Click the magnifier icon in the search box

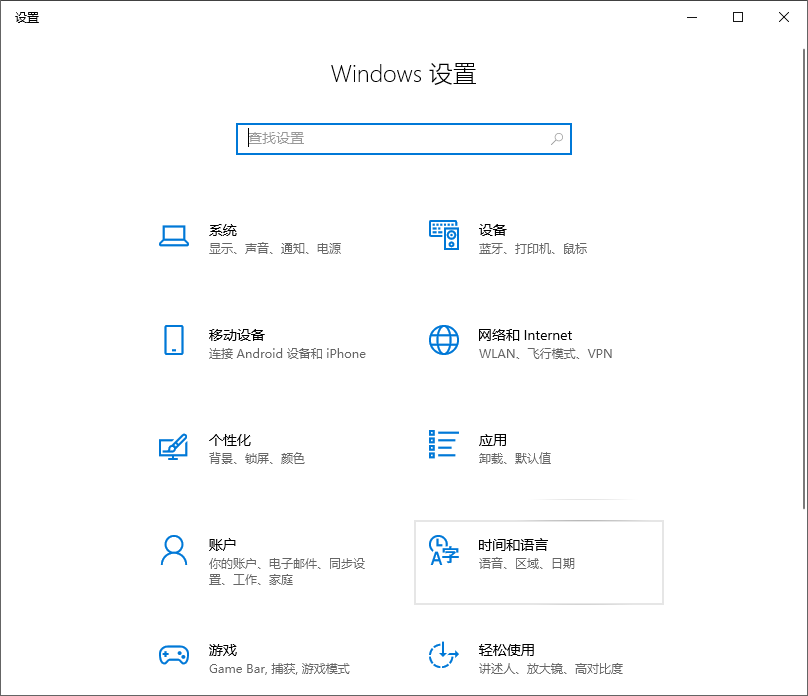click(x=557, y=139)
